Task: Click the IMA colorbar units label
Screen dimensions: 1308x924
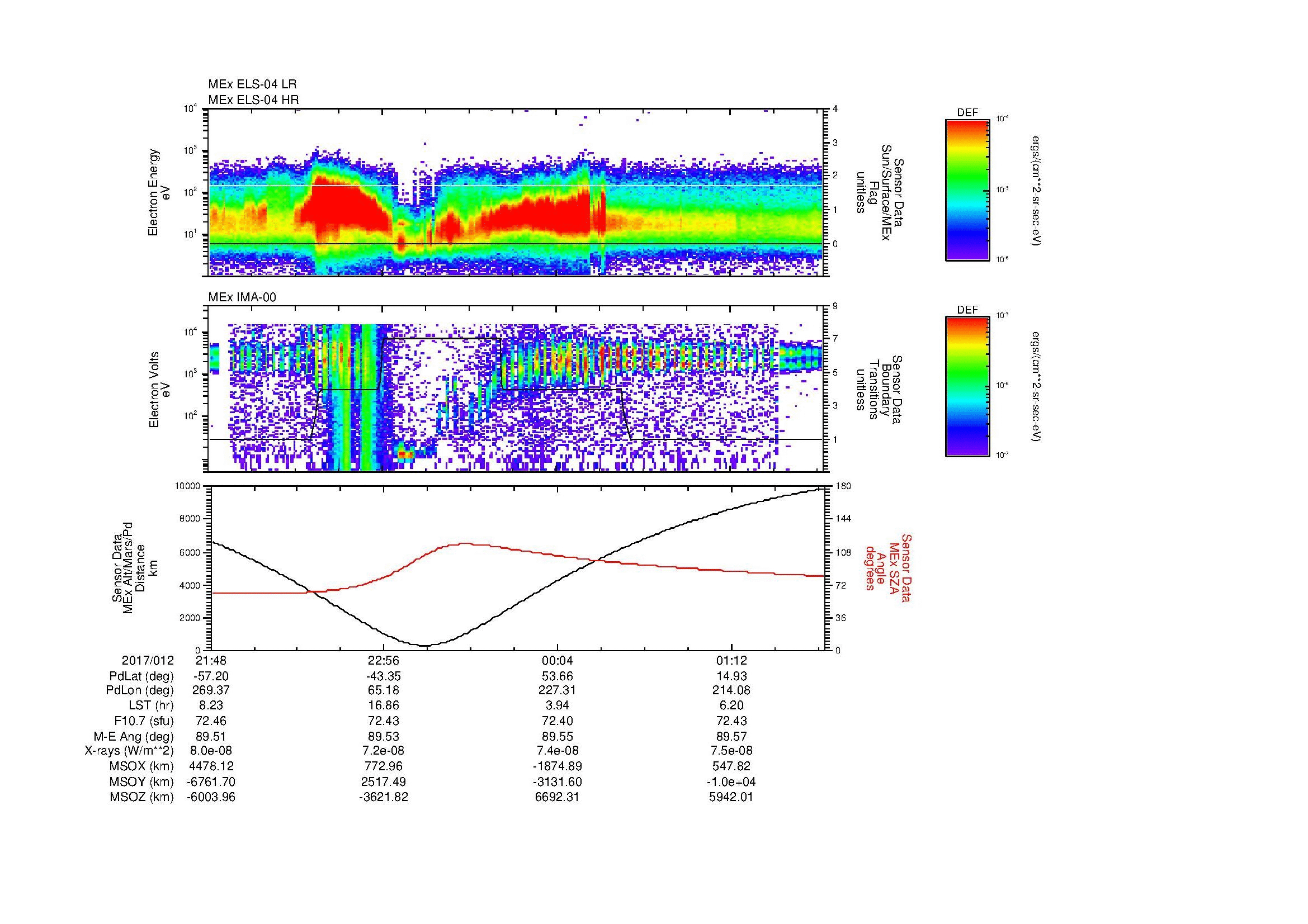Action: click(1037, 387)
